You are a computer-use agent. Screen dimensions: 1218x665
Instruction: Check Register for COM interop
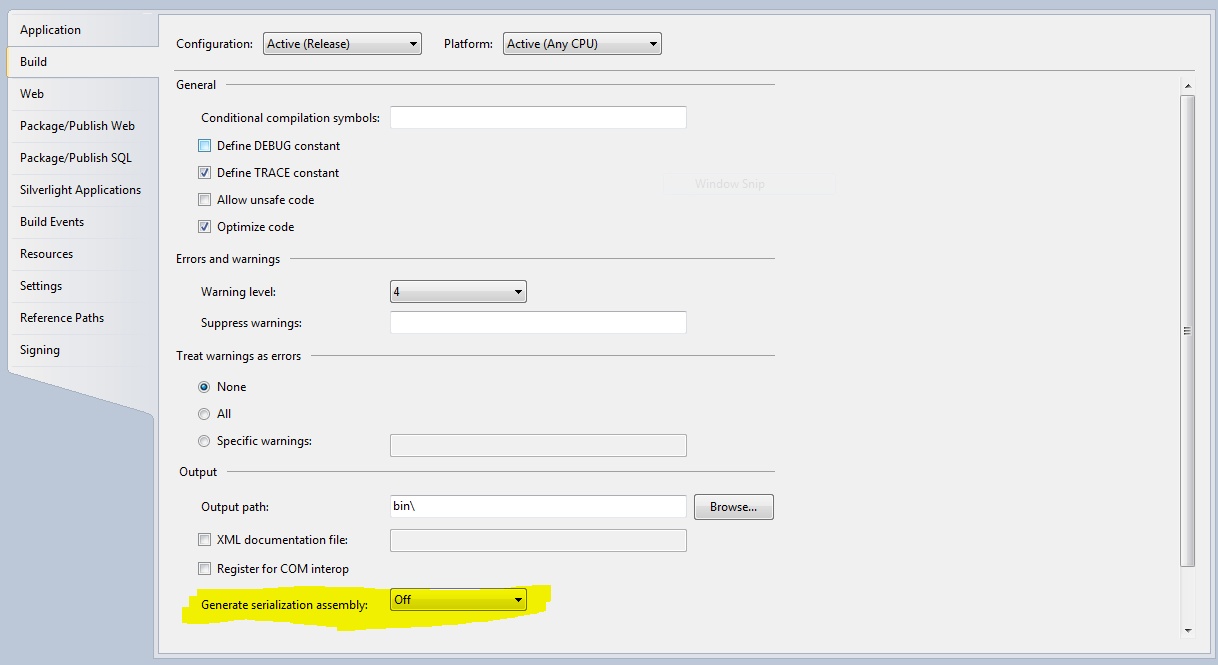tap(205, 569)
